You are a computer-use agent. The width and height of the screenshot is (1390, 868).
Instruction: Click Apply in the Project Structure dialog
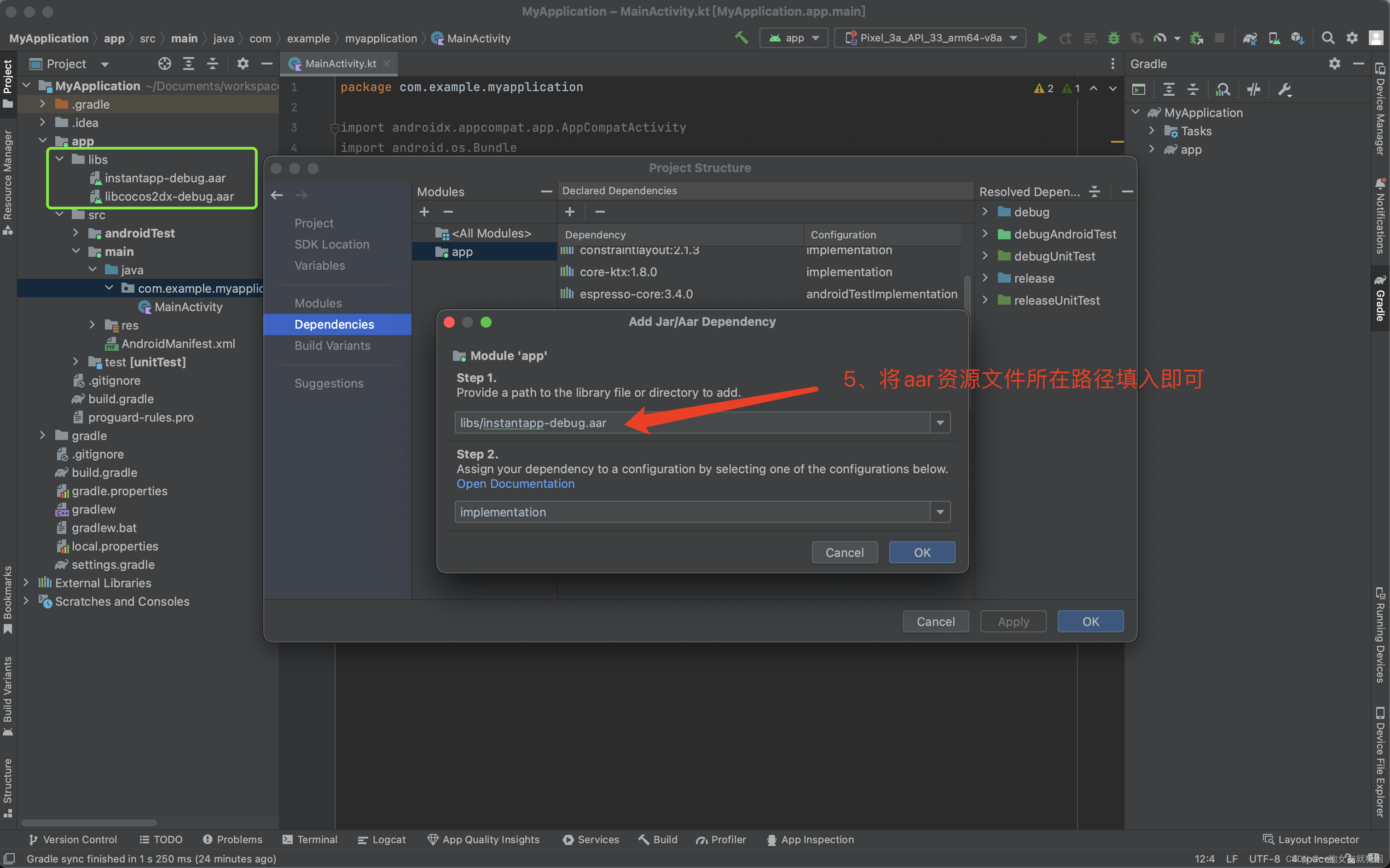pos(1013,621)
